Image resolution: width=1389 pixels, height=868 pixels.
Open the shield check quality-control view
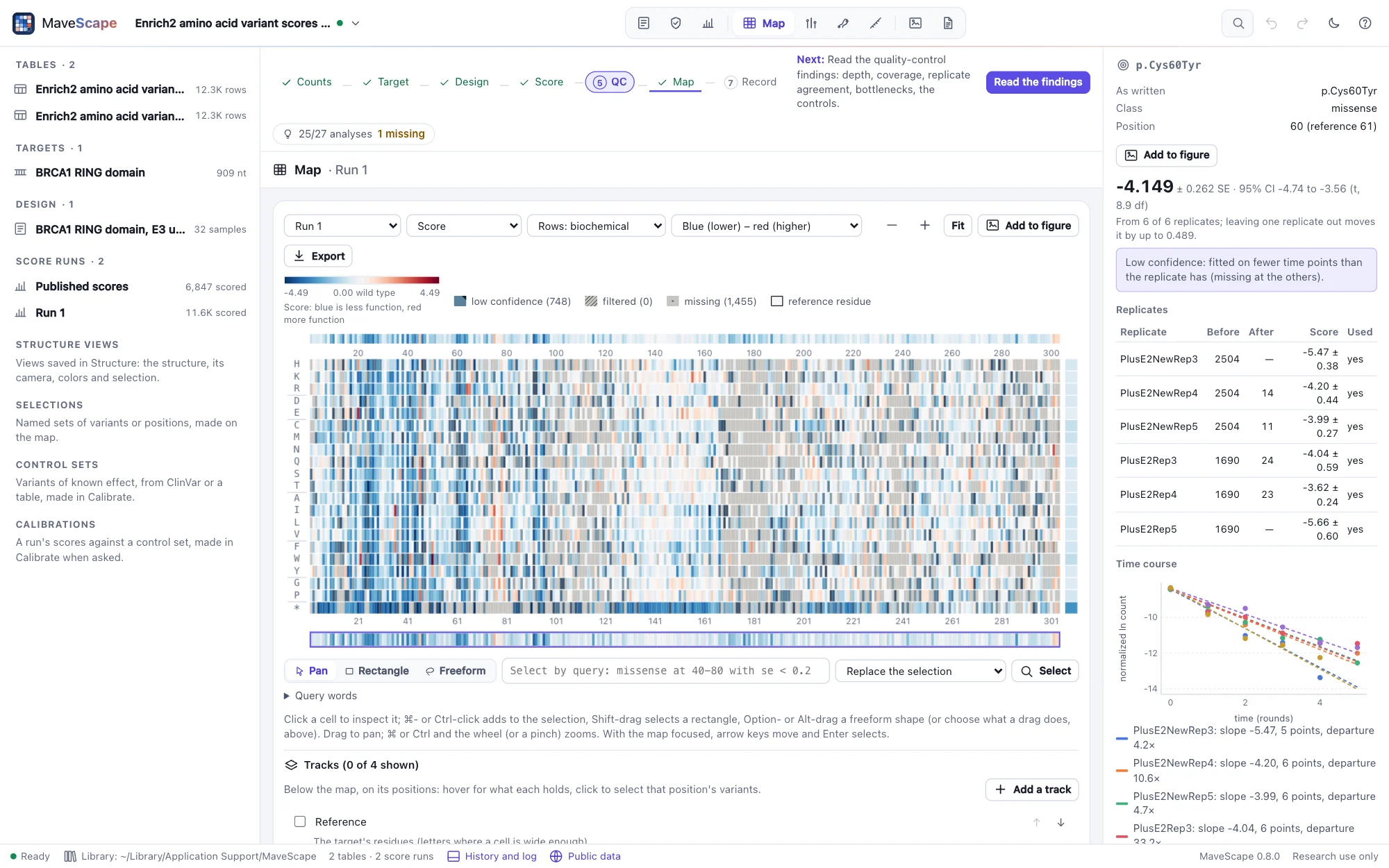pyautogui.click(x=676, y=23)
